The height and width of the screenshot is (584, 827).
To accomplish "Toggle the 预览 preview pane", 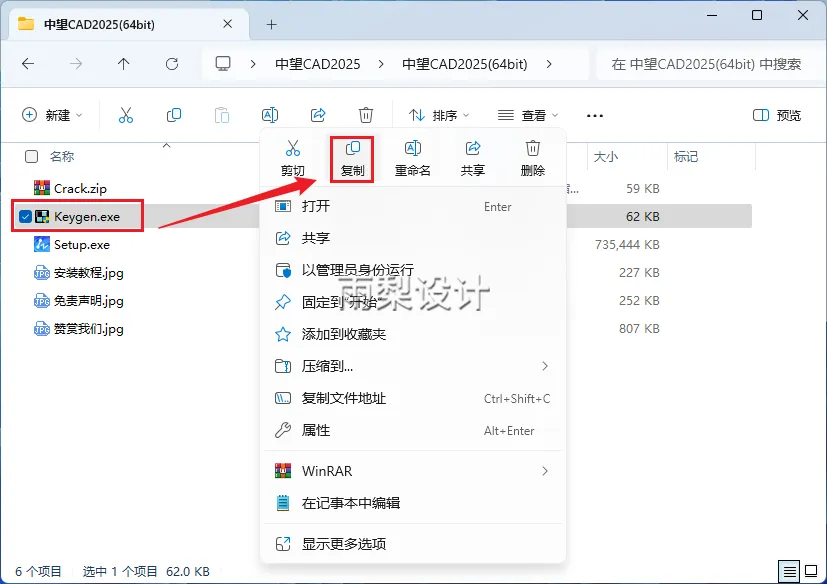I will (776, 115).
